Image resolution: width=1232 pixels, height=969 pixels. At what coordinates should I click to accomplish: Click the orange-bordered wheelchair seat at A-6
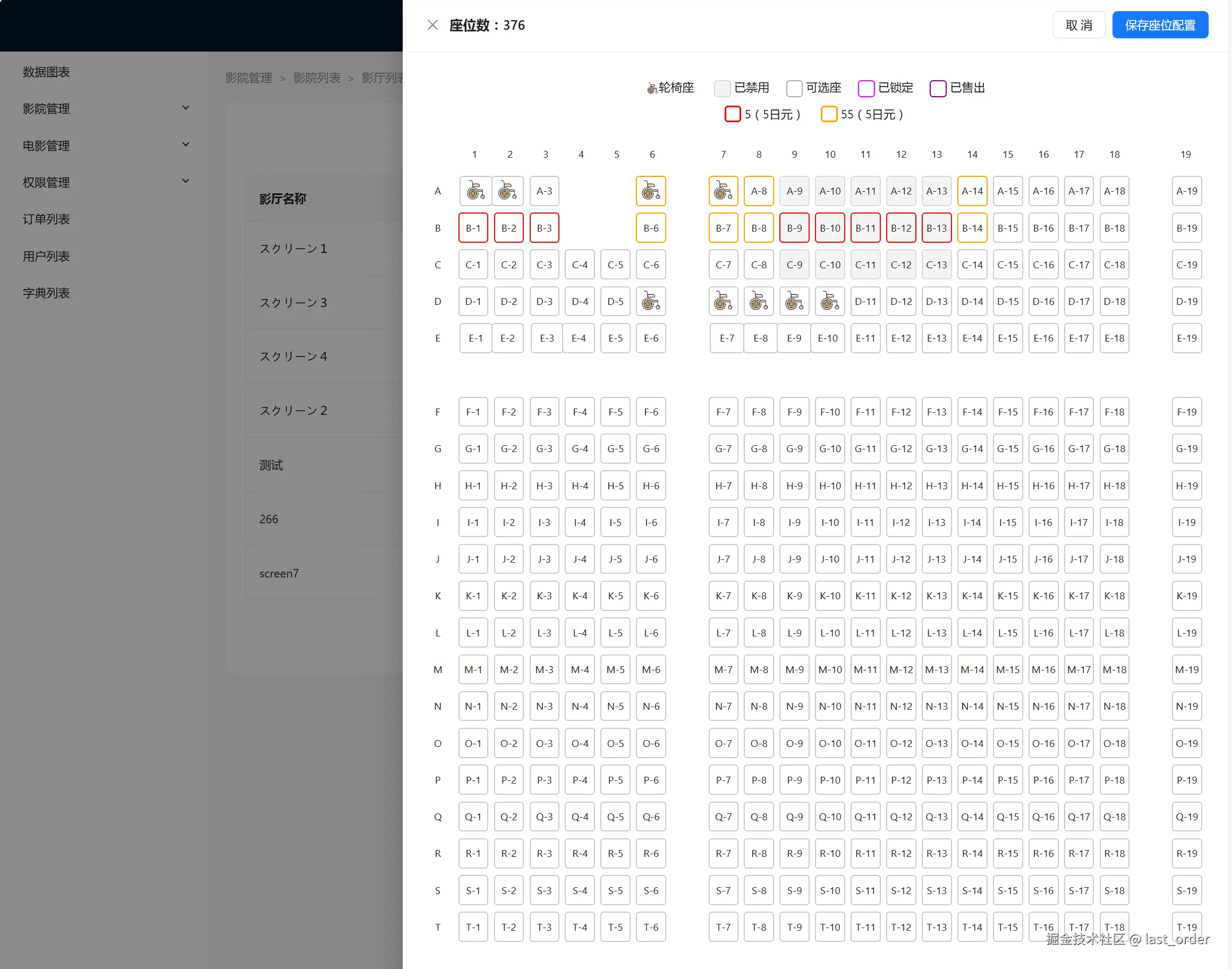point(651,191)
